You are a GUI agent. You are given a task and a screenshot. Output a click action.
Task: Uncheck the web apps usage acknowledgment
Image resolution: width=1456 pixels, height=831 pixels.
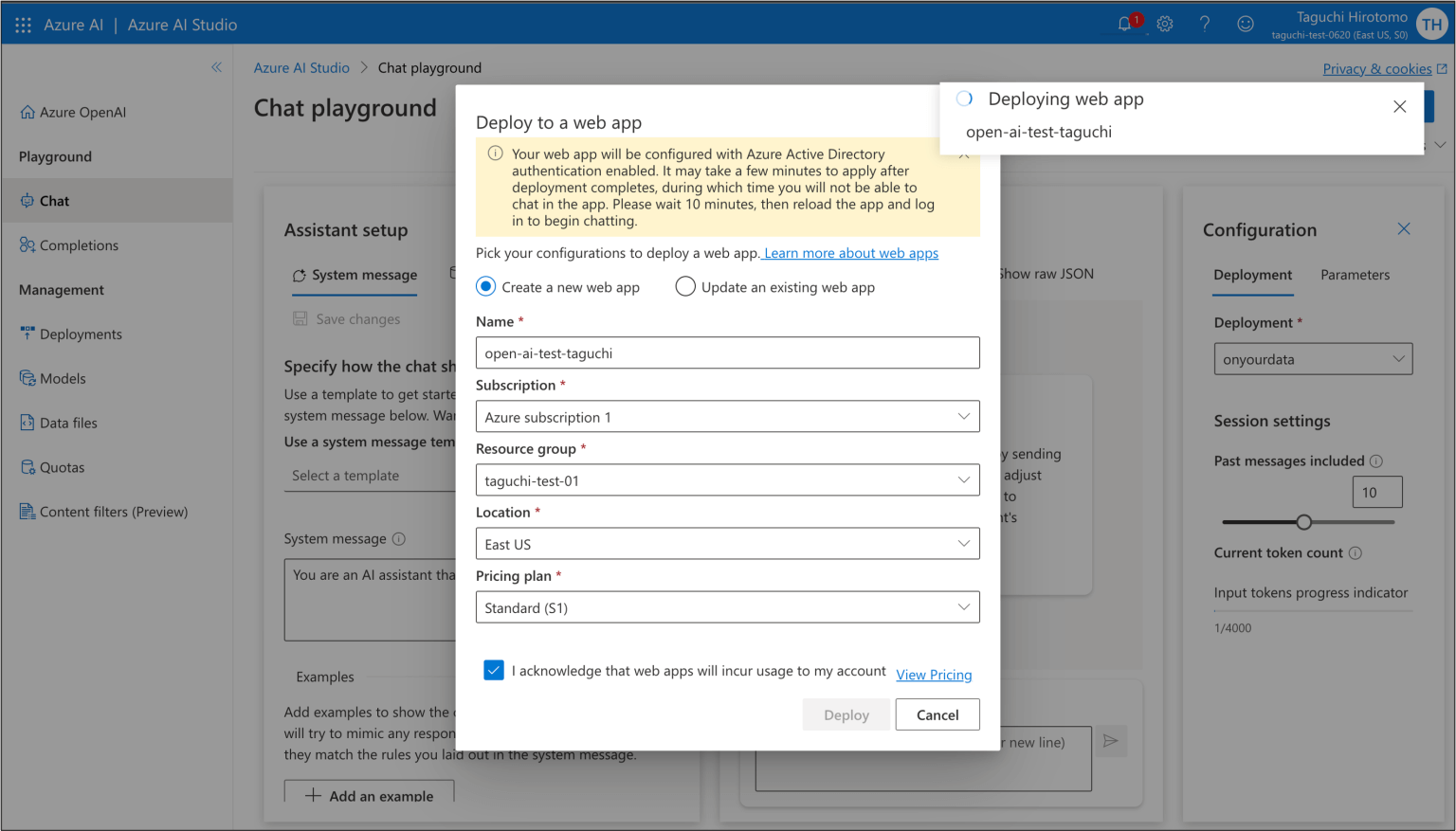pos(494,670)
